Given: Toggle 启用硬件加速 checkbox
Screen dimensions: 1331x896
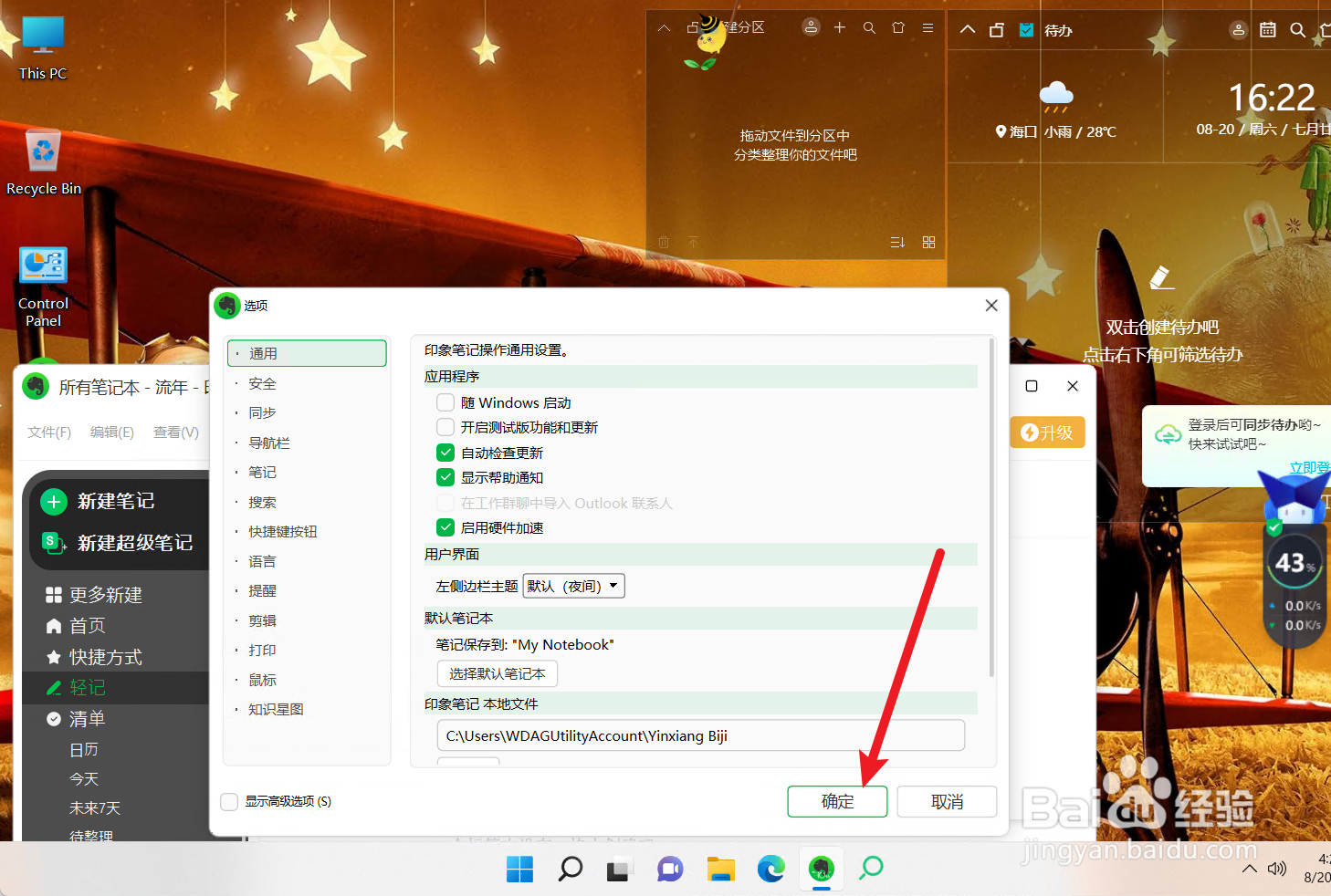Looking at the screenshot, I should tap(445, 527).
